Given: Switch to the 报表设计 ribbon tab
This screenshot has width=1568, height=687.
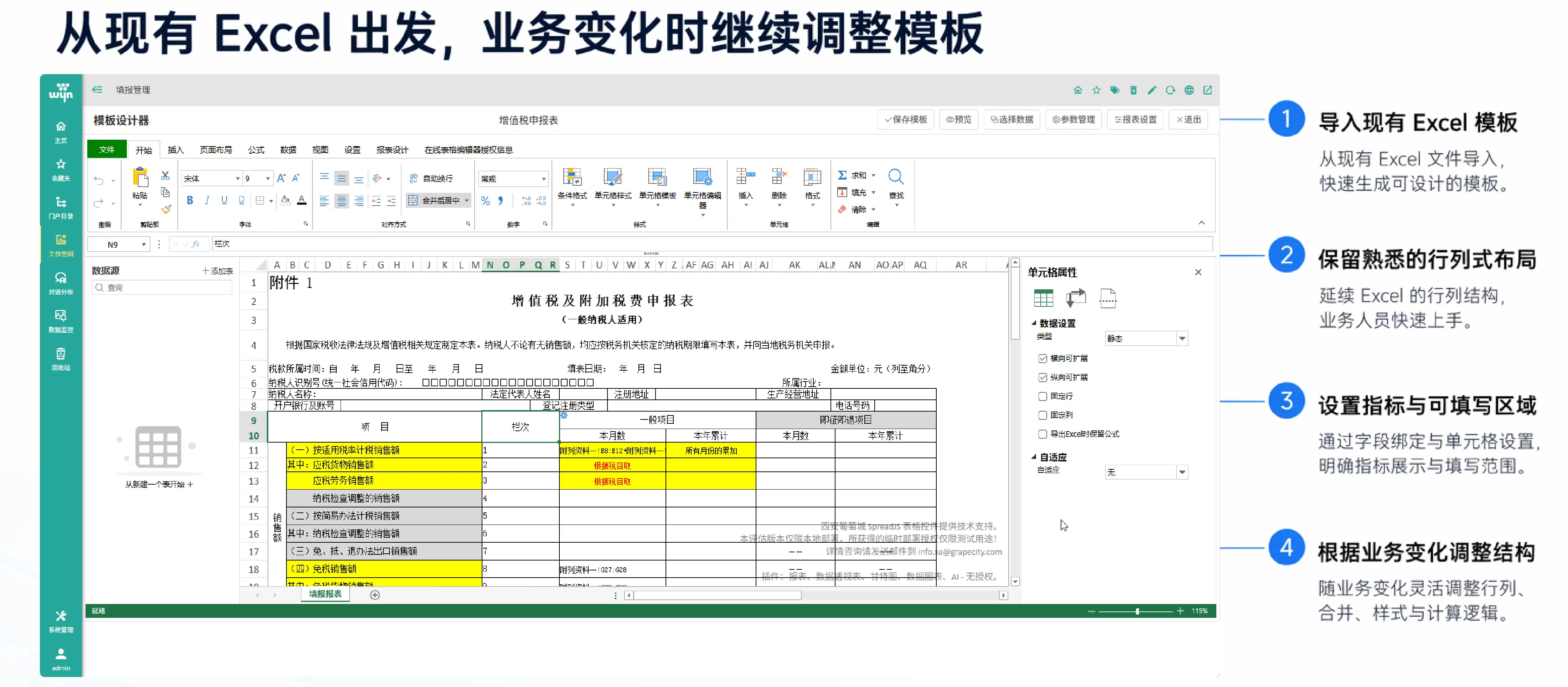Looking at the screenshot, I should click(392, 150).
